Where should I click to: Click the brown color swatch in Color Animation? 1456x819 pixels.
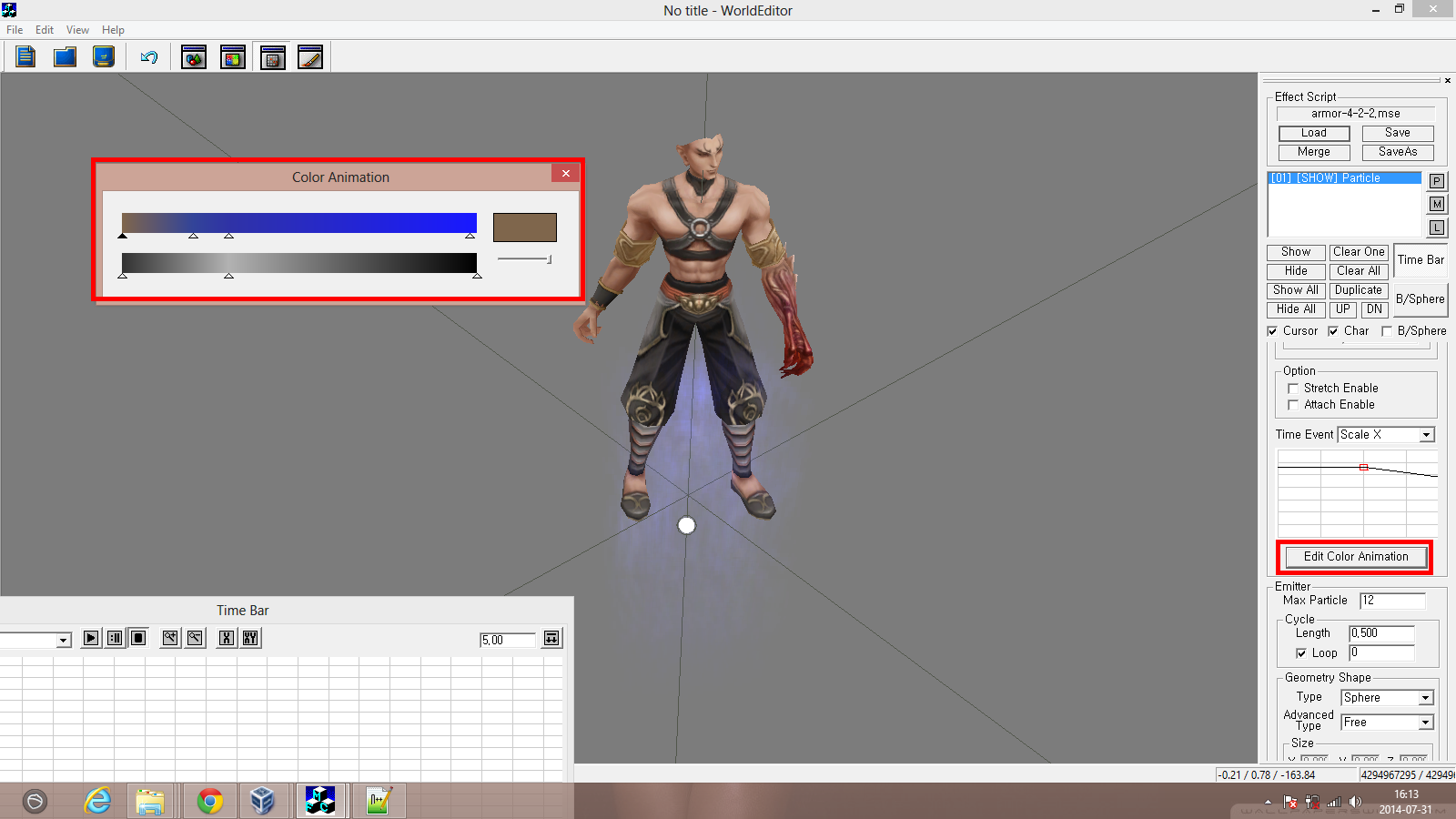click(x=525, y=227)
